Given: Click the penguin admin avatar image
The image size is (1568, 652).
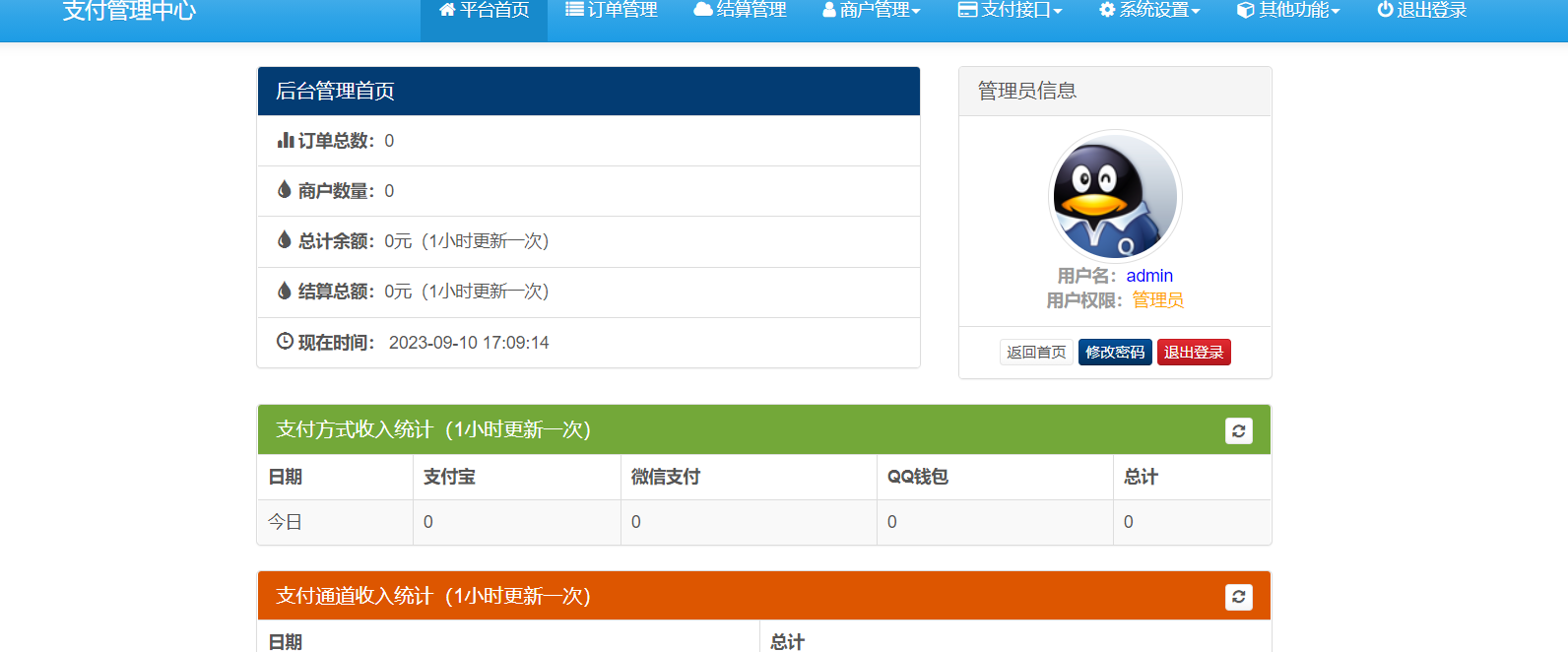Looking at the screenshot, I should (1115, 196).
